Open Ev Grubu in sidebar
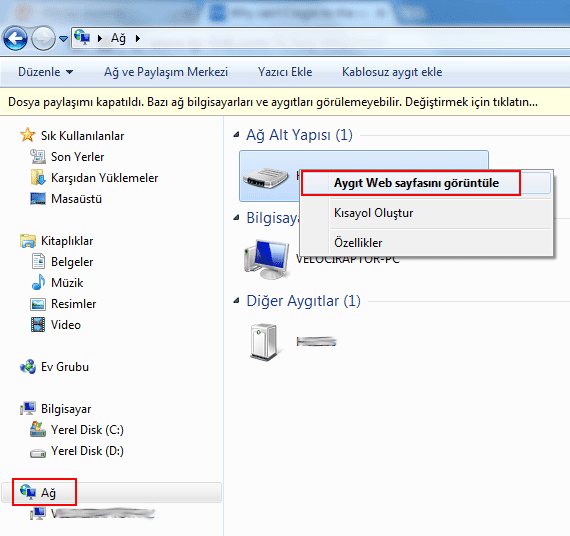This screenshot has width=570, height=536. click(x=65, y=367)
